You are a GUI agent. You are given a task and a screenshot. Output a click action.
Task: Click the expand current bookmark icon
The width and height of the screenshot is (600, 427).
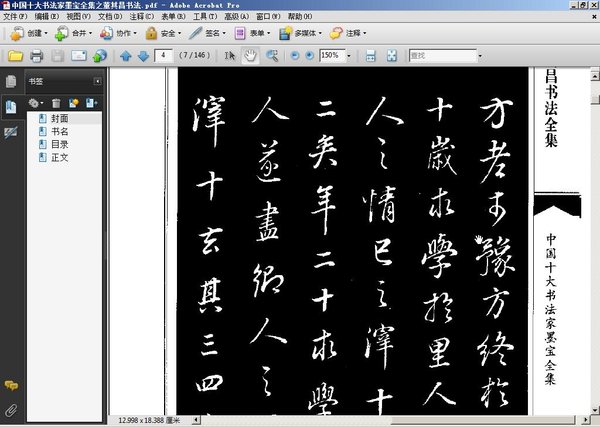[91, 103]
